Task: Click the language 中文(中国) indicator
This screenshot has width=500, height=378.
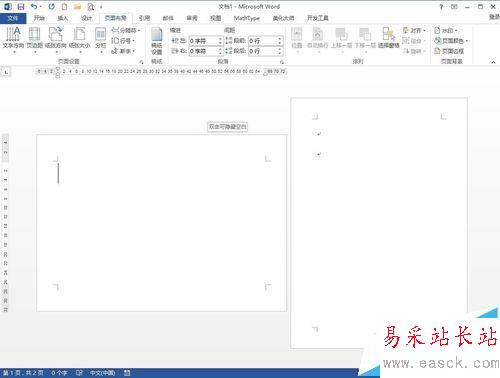Action: pos(103,373)
